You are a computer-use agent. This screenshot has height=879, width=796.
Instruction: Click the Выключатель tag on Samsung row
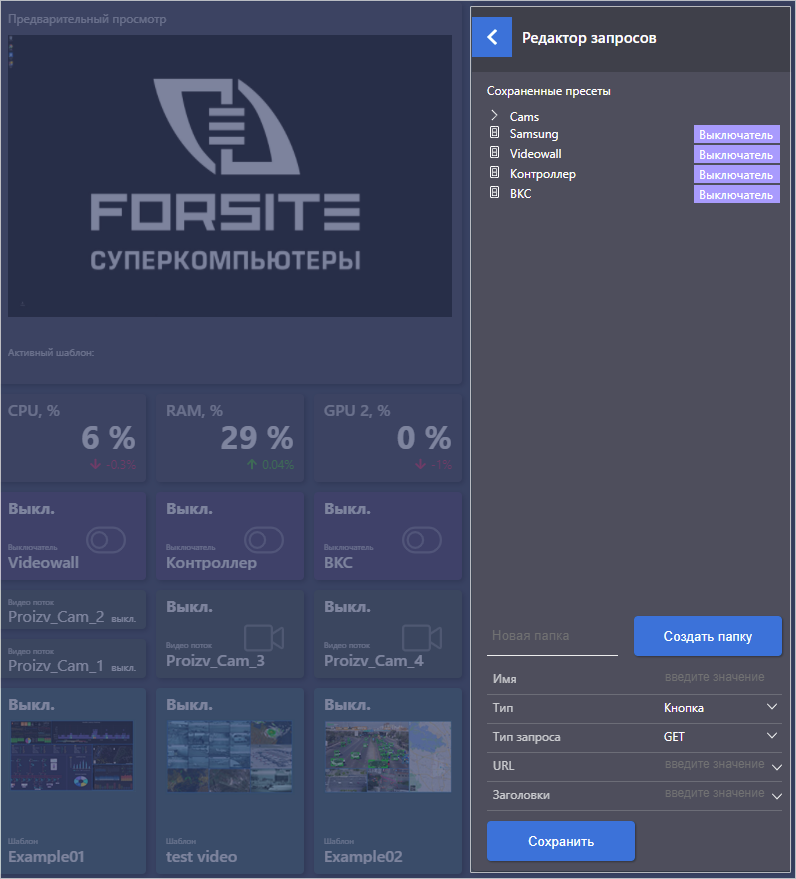click(x=737, y=135)
